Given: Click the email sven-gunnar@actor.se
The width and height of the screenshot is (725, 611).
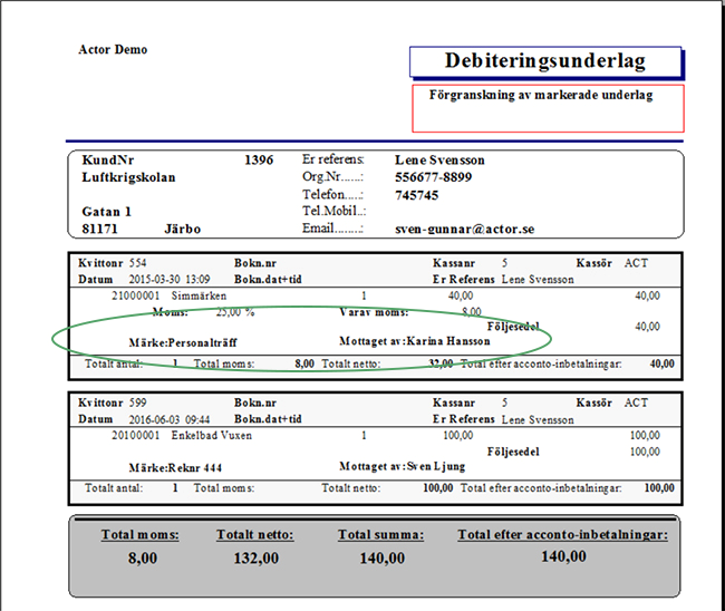Looking at the screenshot, I should [x=465, y=229].
